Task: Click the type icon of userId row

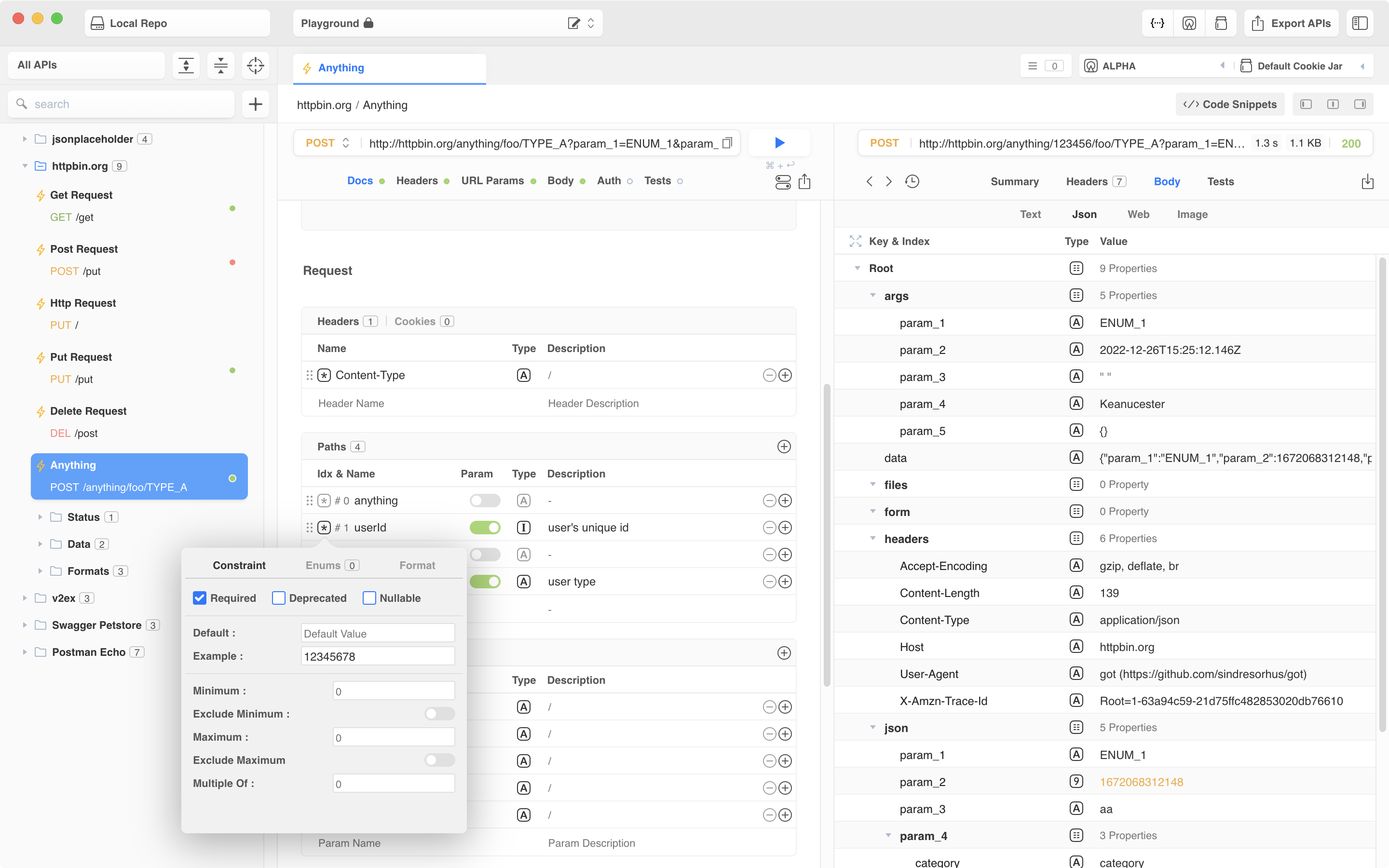Action: pos(523,528)
